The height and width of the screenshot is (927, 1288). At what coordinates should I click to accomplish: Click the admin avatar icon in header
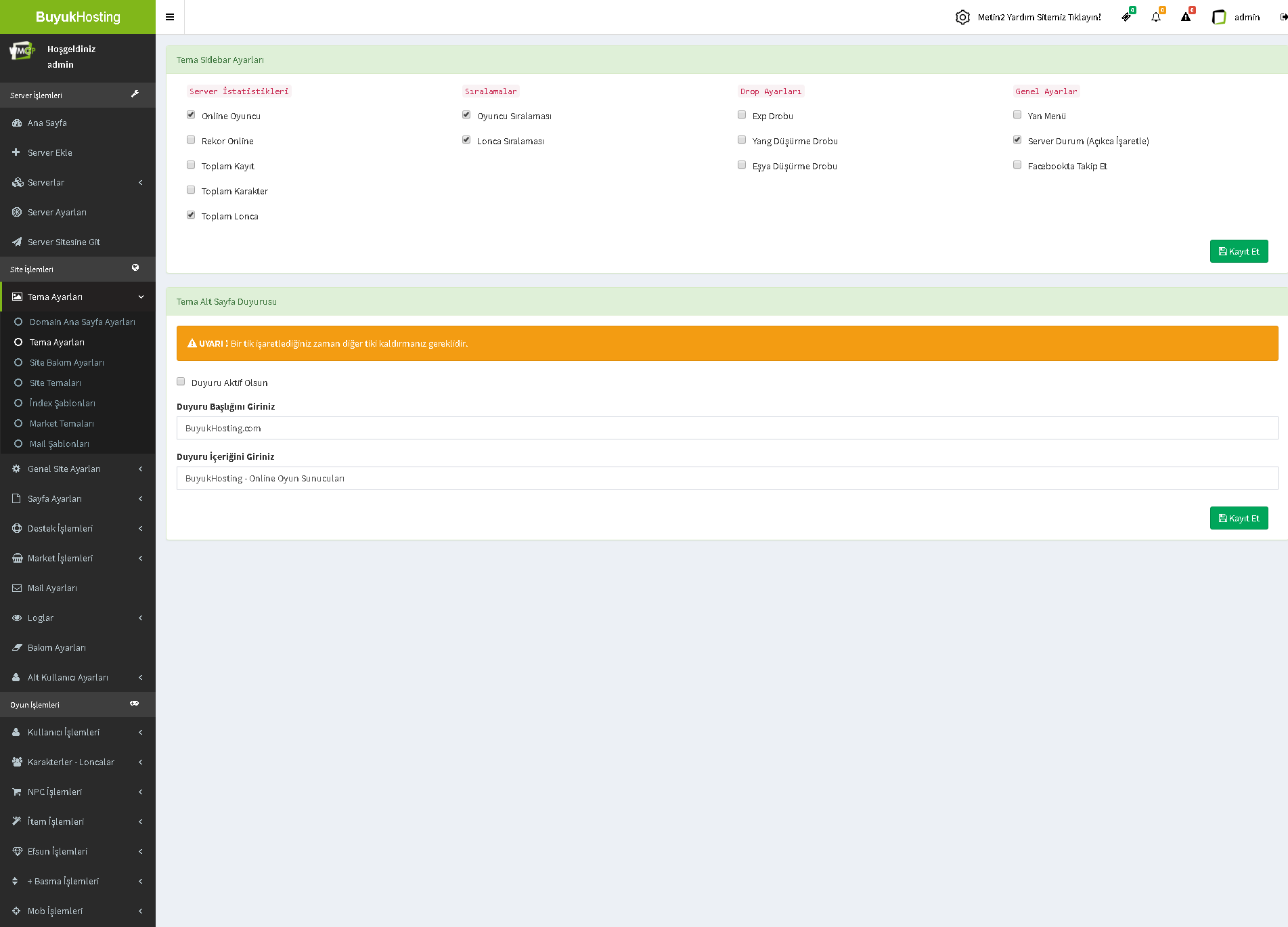[x=1219, y=17]
